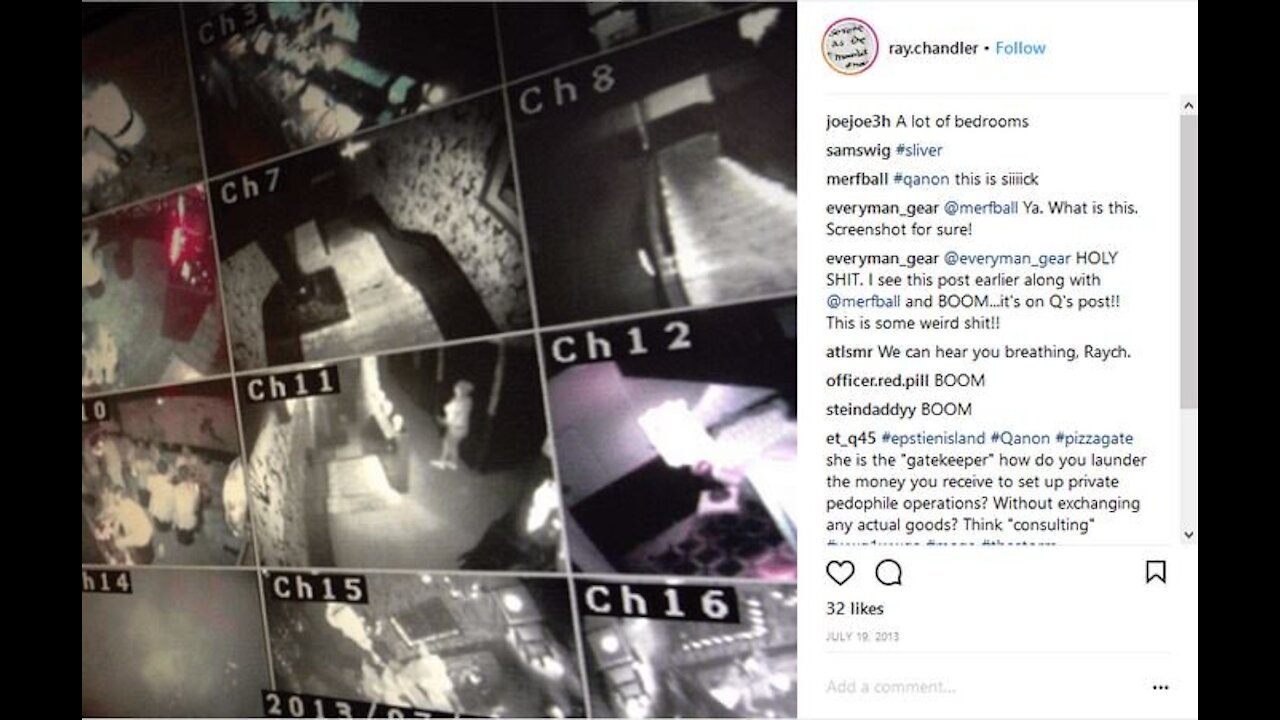
Task: View the 32 likes list
Action: click(855, 608)
